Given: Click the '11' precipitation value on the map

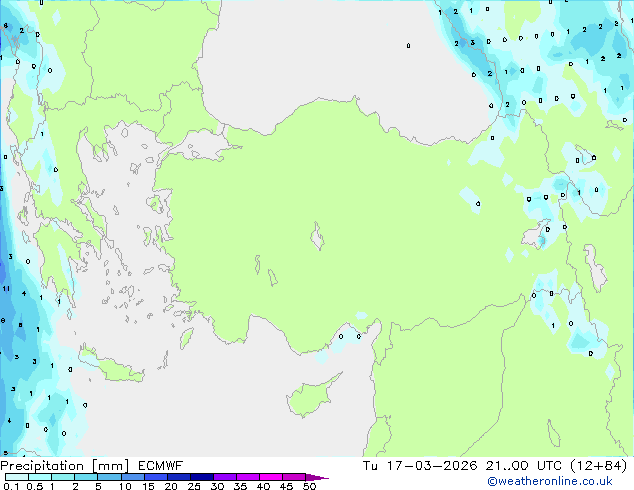Looking at the screenshot, I should (x=6, y=289).
